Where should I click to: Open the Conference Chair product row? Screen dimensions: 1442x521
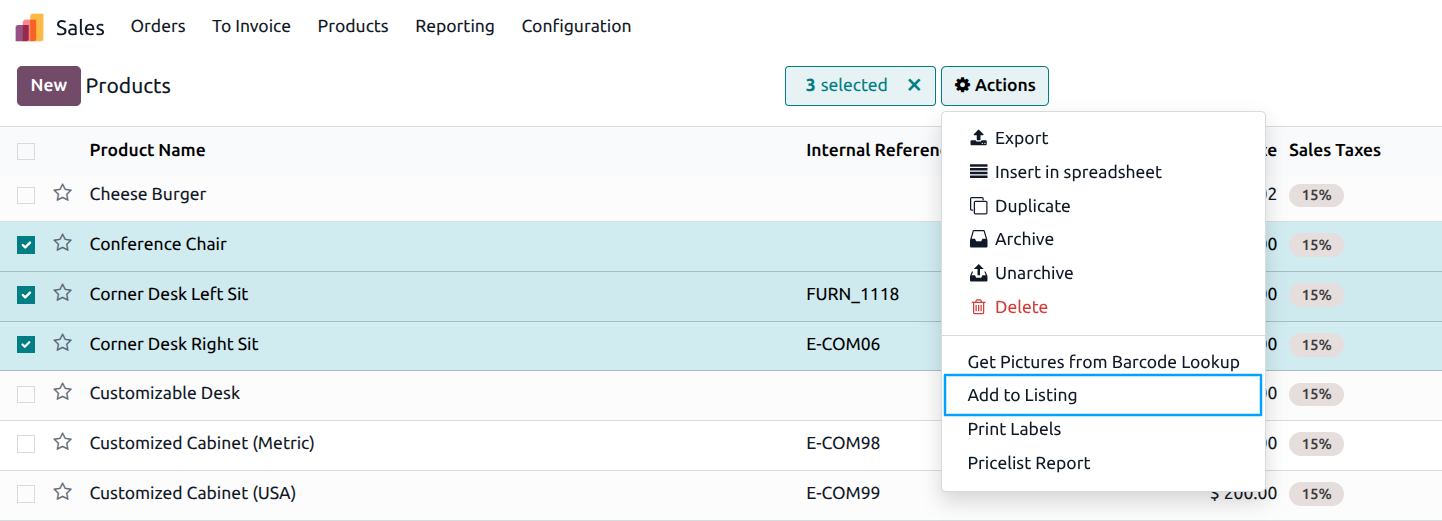pyautogui.click(x=158, y=244)
